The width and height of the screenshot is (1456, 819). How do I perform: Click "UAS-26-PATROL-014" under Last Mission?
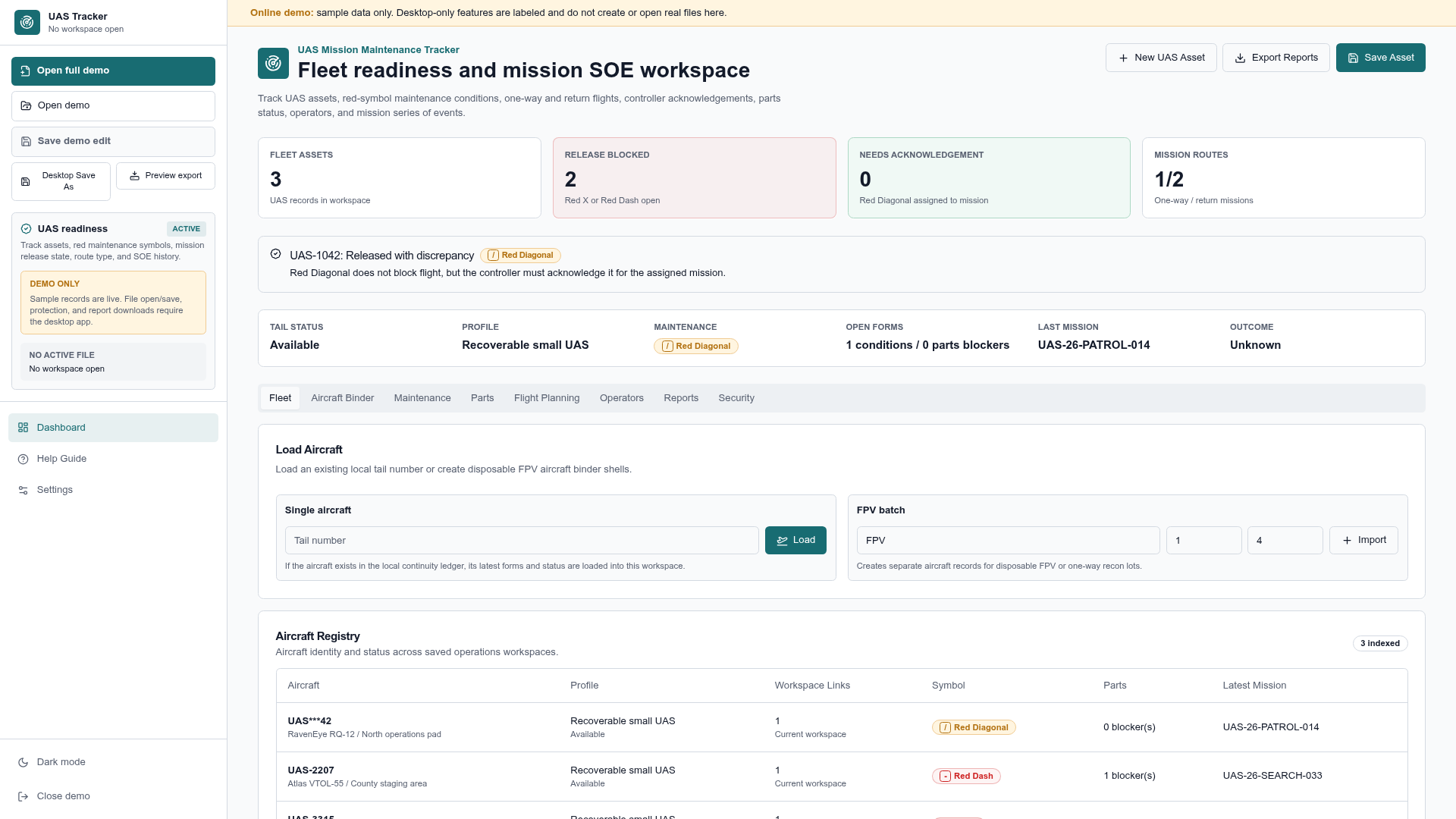1094,345
